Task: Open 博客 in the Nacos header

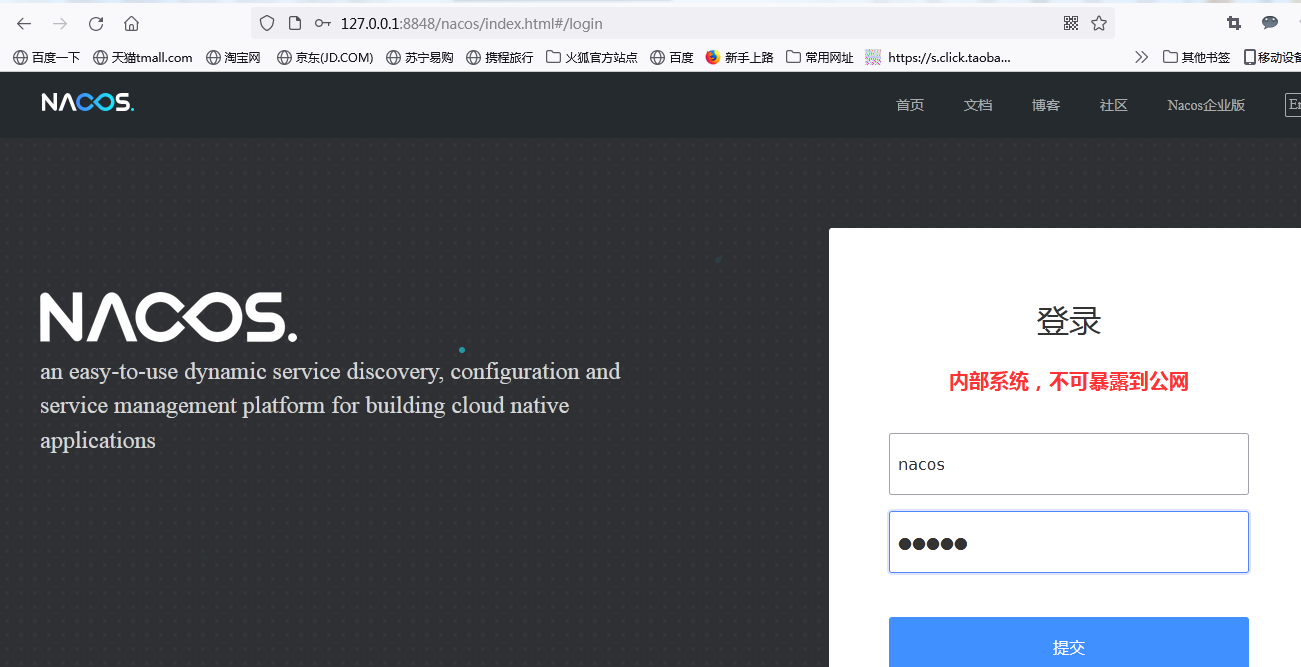Action: click(1046, 105)
